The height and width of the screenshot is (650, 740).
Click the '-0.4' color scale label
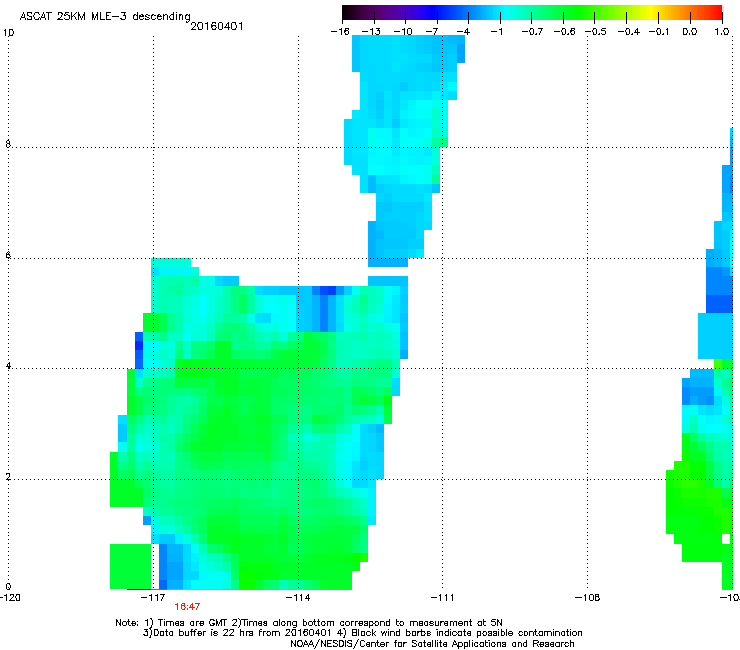click(629, 32)
